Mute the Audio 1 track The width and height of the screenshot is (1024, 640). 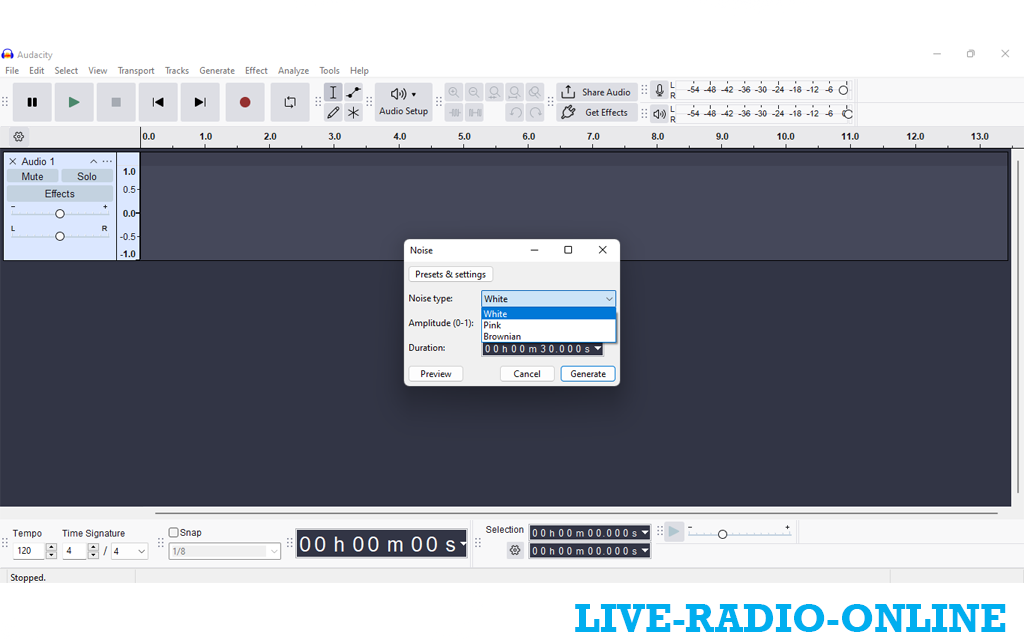point(32,176)
